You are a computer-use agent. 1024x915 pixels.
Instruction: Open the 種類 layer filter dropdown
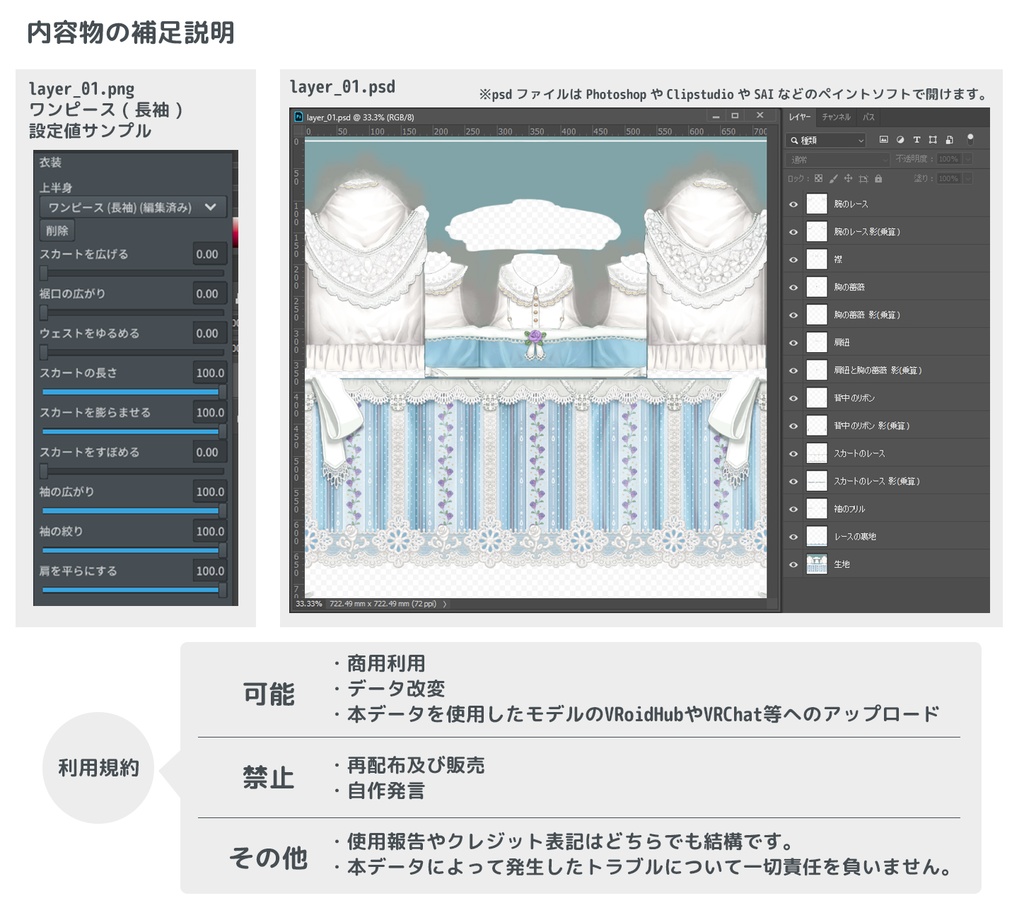(x=824, y=140)
